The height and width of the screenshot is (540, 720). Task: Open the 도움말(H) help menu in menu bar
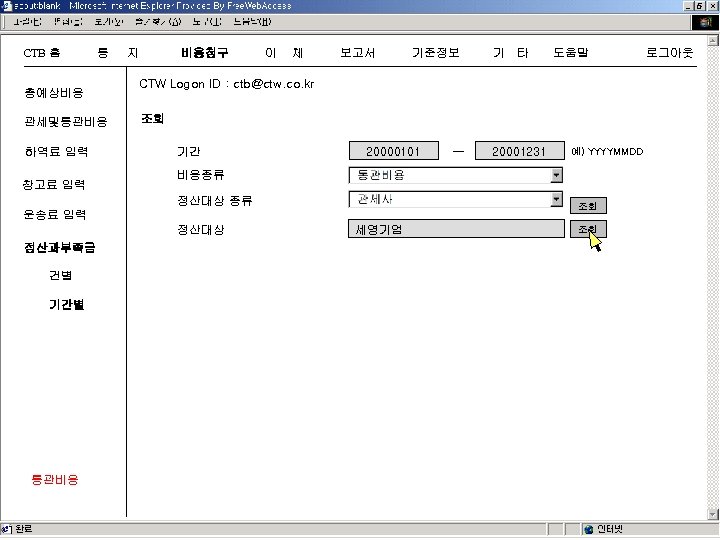coord(252,22)
